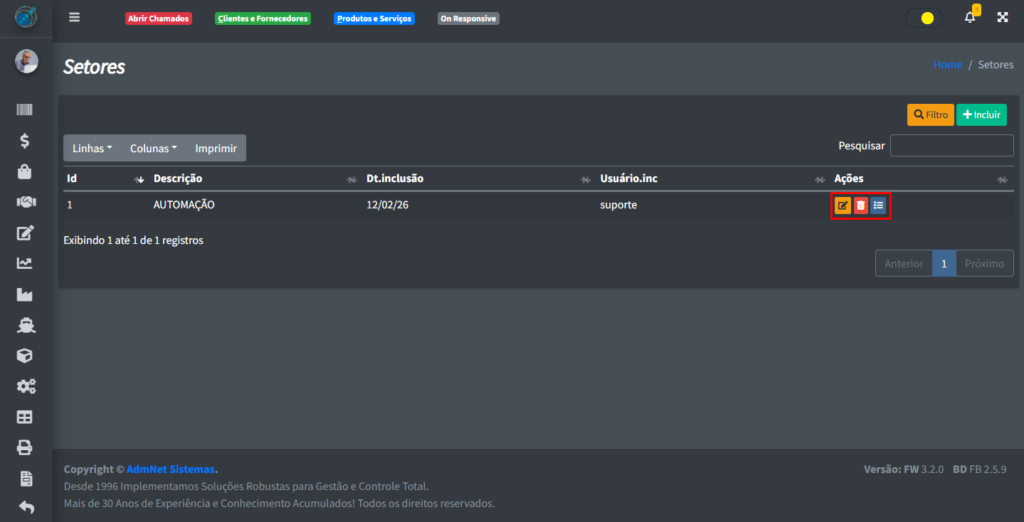This screenshot has width=1024, height=522.
Task: Open the gears settings icon in sidebar
Action: pos(25,386)
